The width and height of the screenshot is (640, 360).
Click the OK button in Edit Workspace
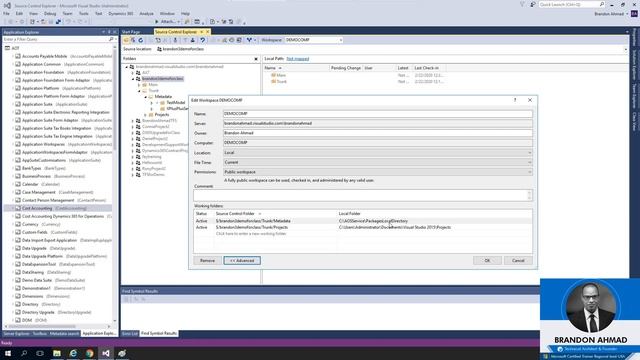pyautogui.click(x=487, y=260)
